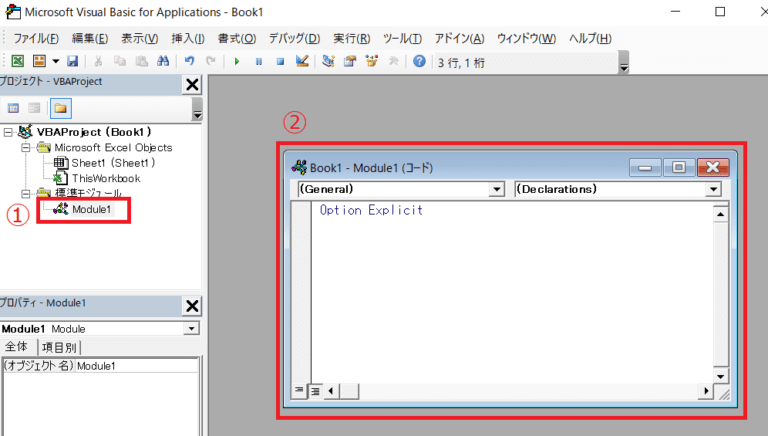Click the Reset (stop) square icon
The height and width of the screenshot is (436, 768).
click(280, 61)
